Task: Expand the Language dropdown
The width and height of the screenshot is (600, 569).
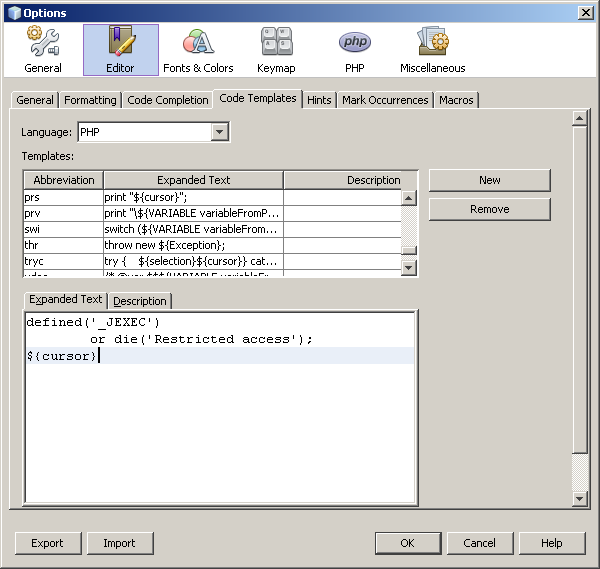Action: [220, 132]
